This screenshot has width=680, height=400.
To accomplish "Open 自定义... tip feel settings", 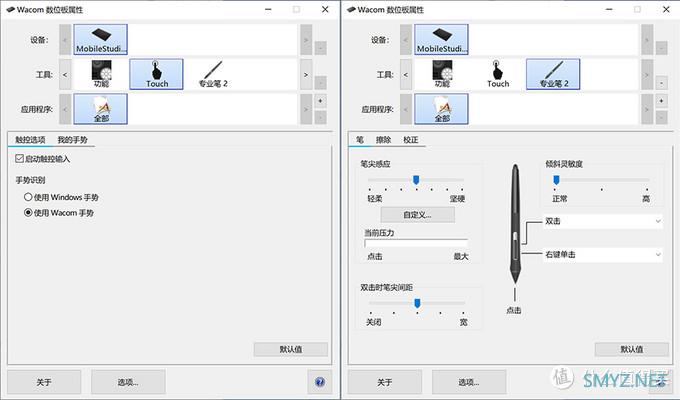I will click(418, 215).
